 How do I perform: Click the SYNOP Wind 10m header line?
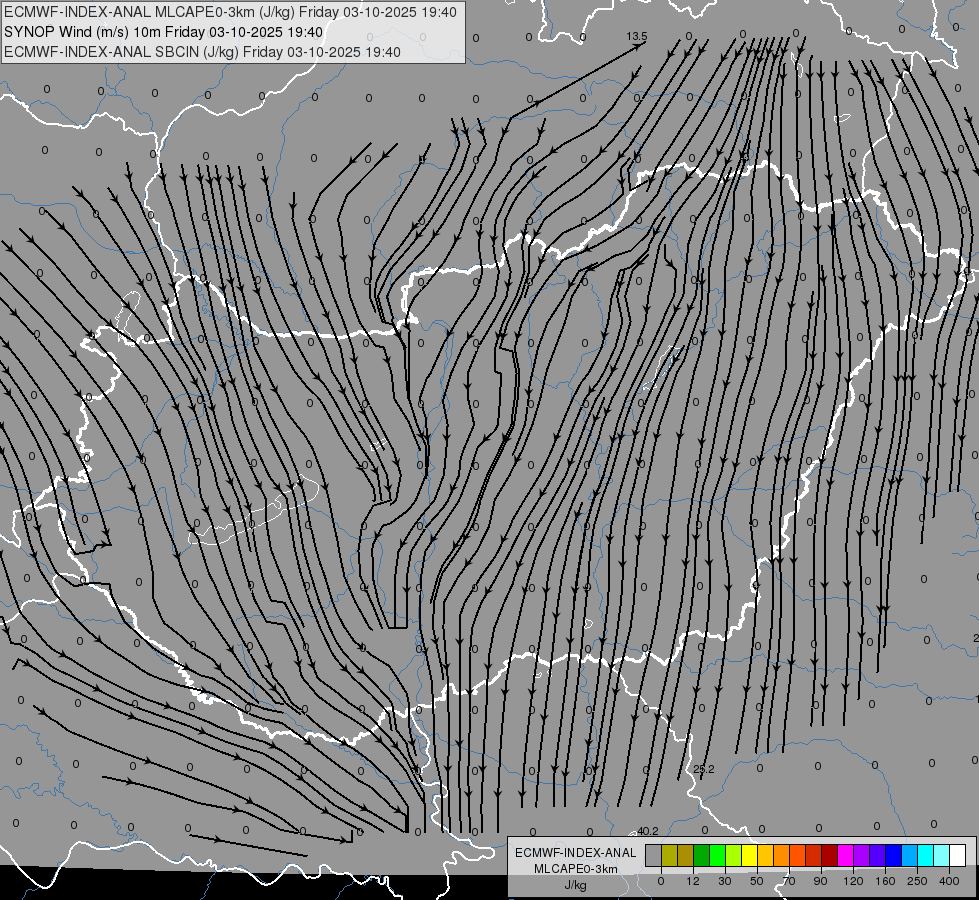click(x=164, y=32)
